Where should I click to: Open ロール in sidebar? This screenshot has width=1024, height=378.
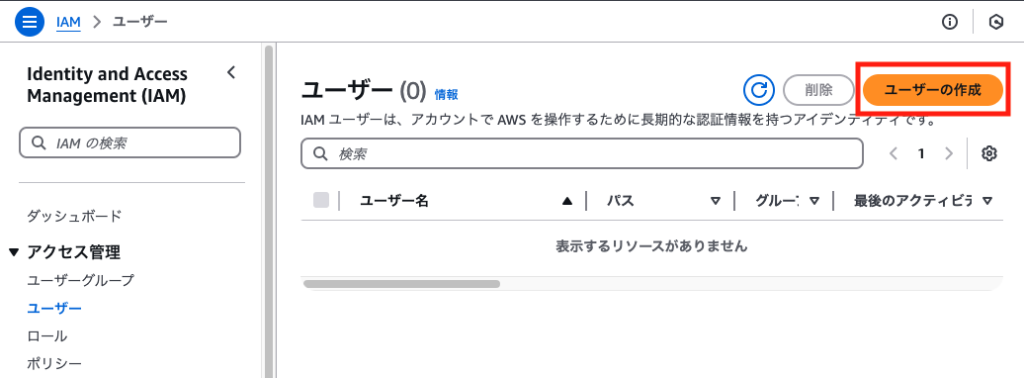47,336
